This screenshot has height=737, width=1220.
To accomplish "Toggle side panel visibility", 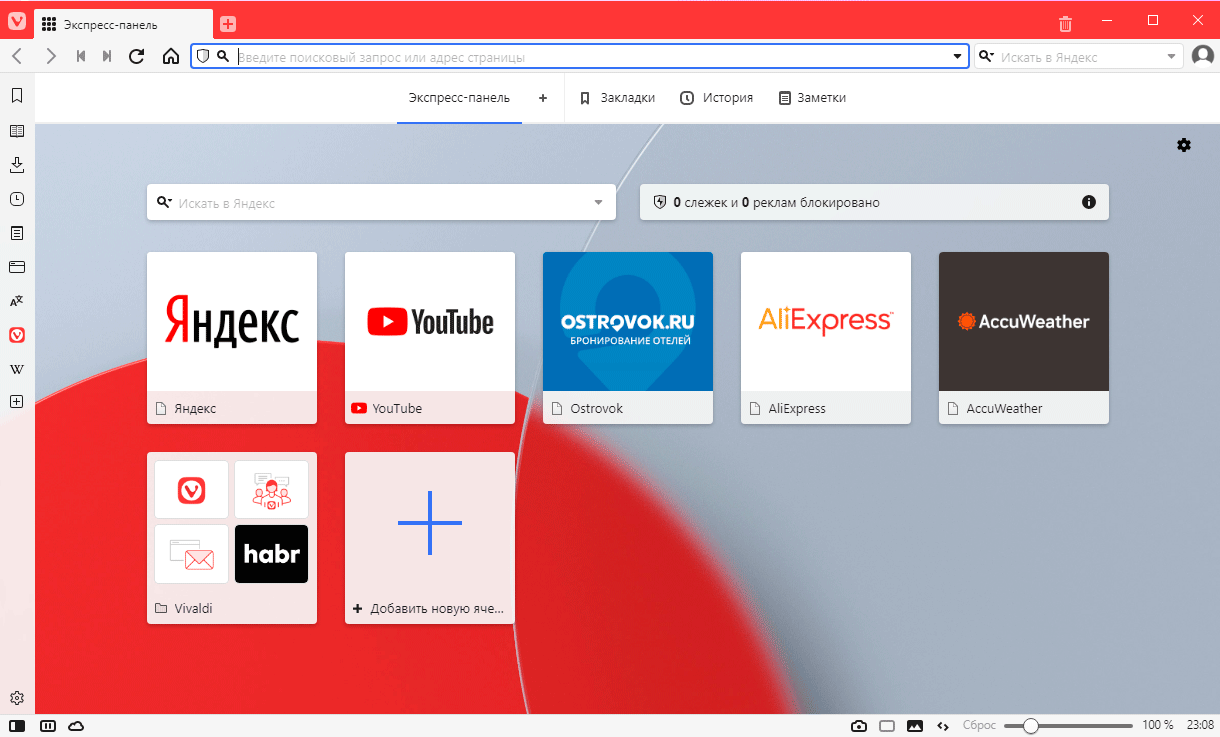I will tap(17, 726).
